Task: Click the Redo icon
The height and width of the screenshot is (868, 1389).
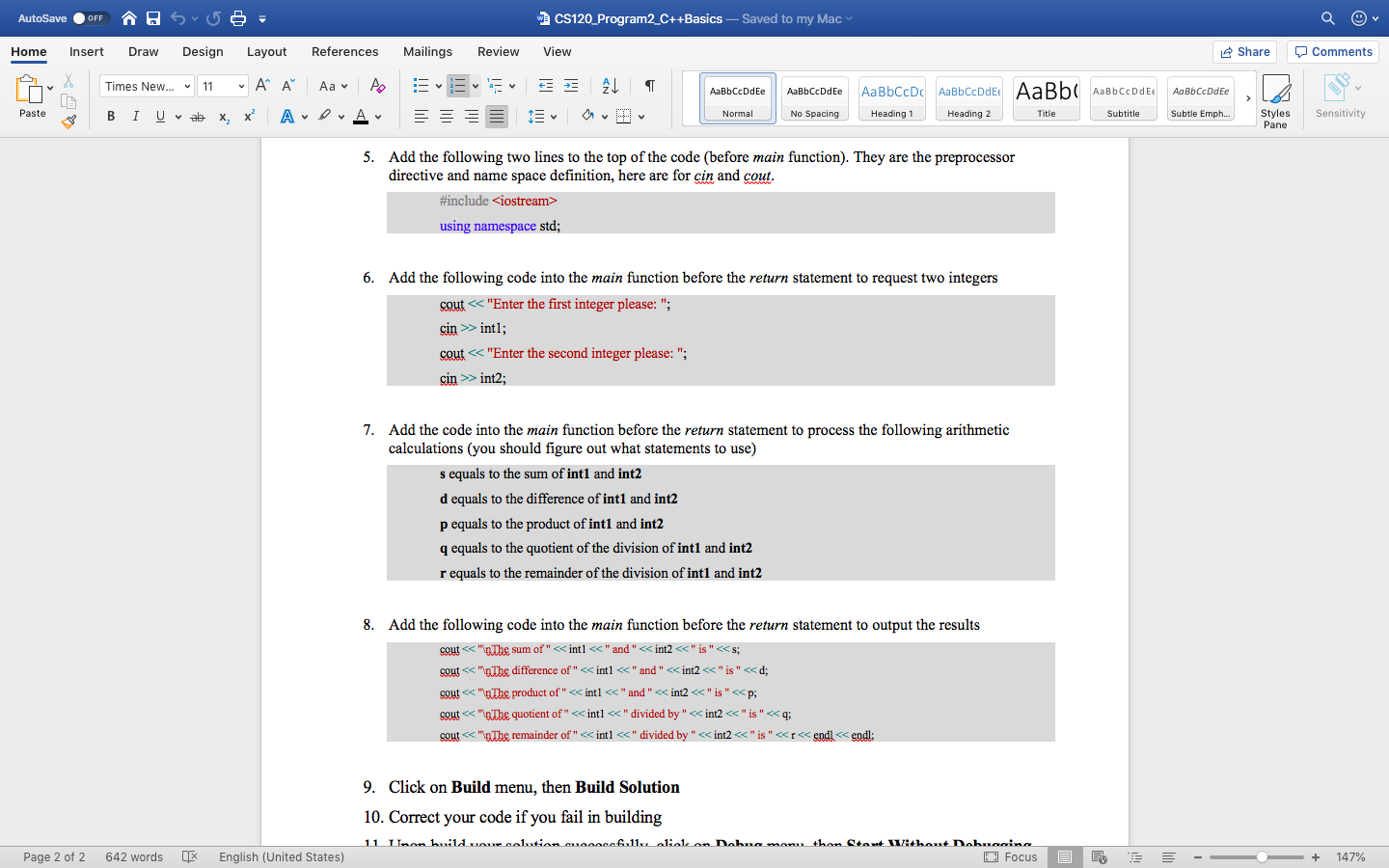Action: point(213,18)
